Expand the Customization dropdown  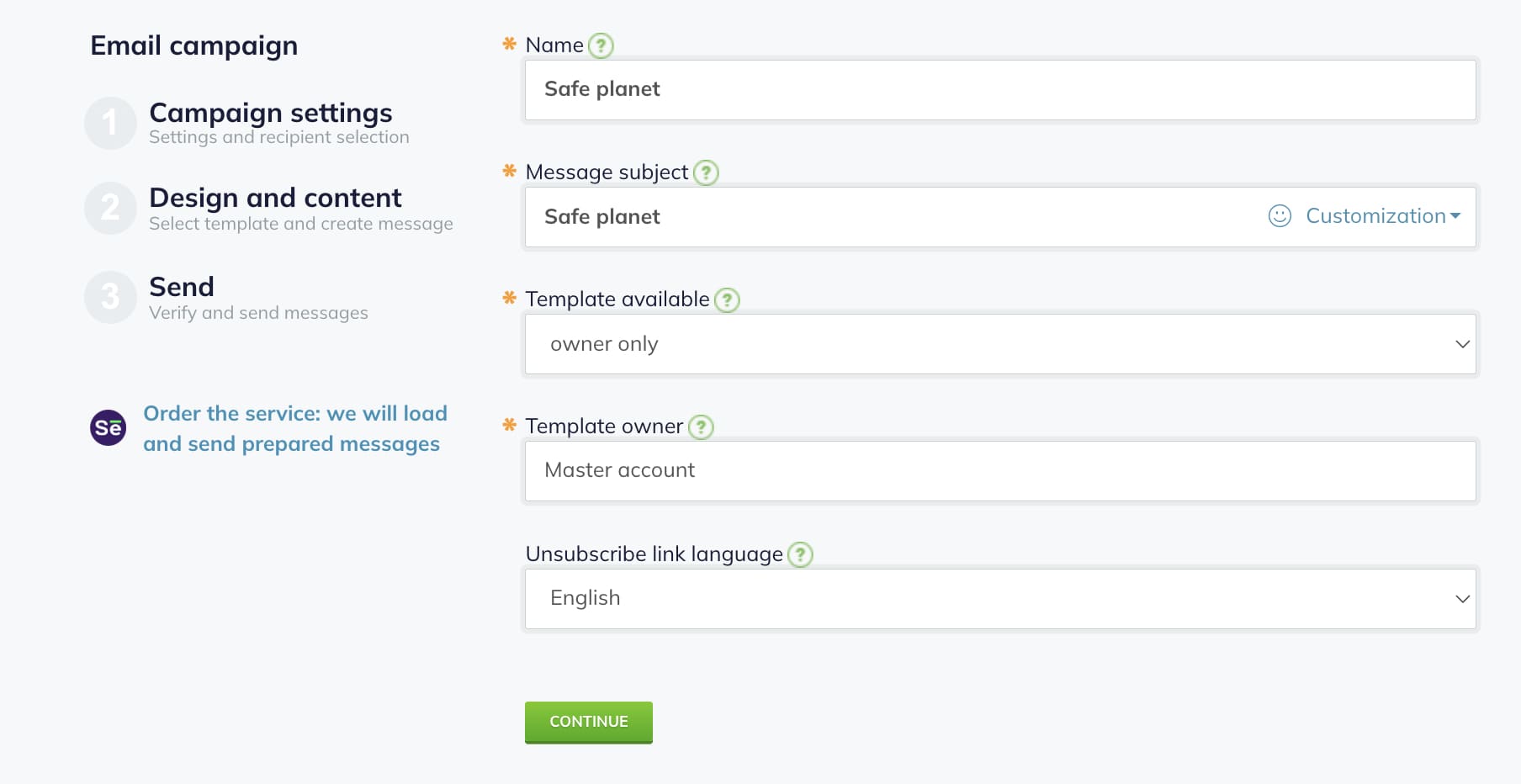(1383, 216)
